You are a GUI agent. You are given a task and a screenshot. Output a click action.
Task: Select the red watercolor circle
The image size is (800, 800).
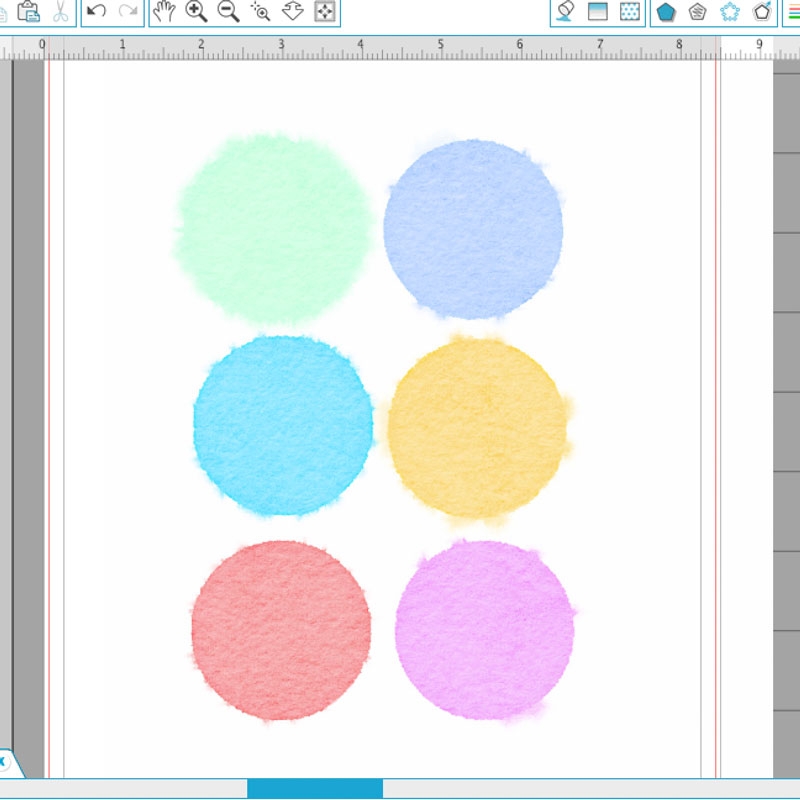pos(281,631)
